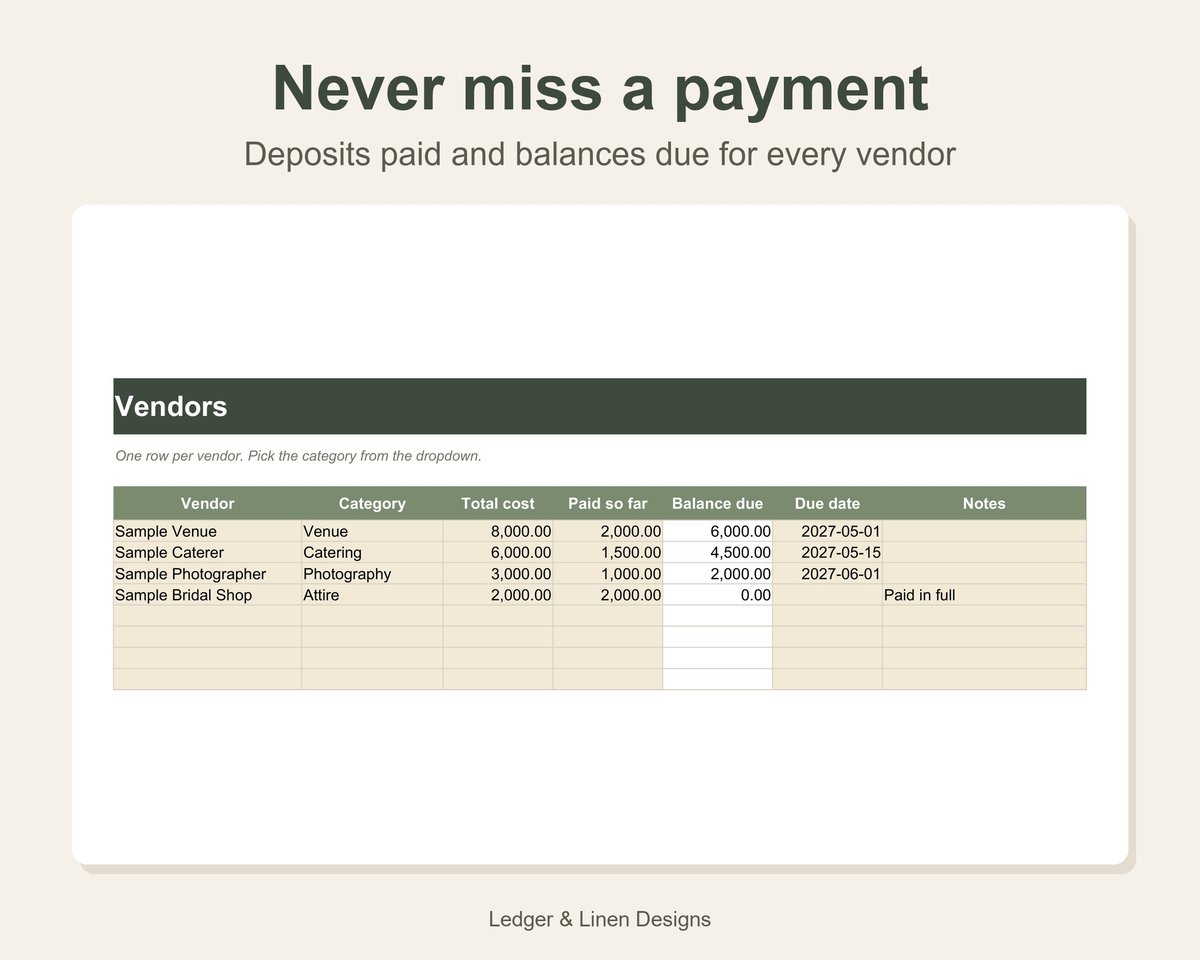
Task: Click the "Sample Caterer" vendor cell
Action: coord(207,552)
